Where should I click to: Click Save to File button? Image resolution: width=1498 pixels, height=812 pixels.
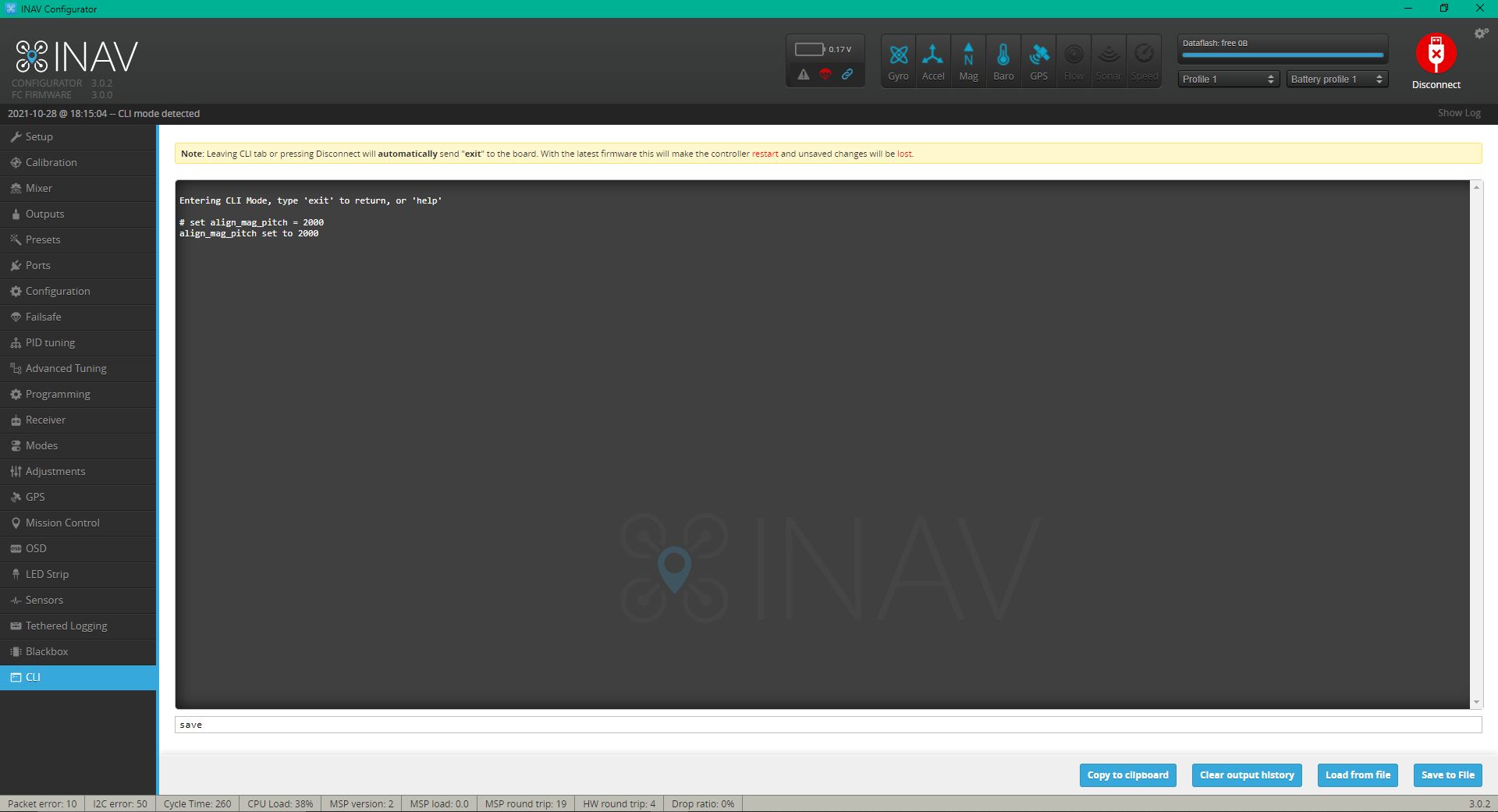click(x=1447, y=775)
